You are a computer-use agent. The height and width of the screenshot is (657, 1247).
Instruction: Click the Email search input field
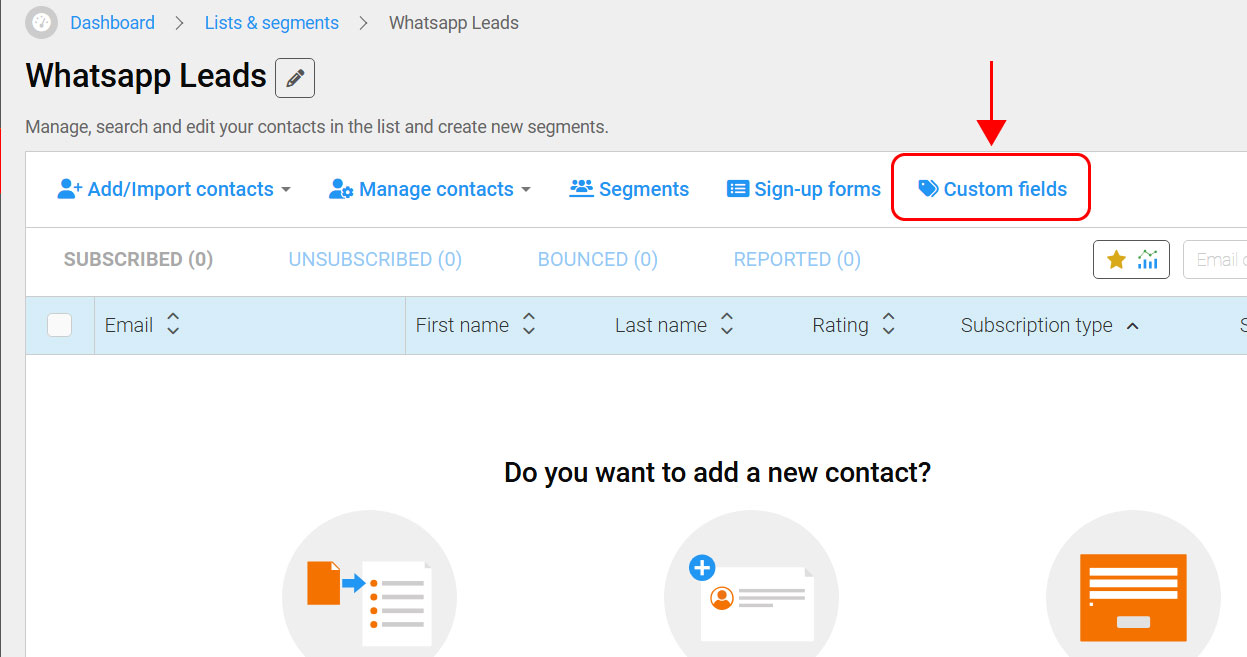1215,260
